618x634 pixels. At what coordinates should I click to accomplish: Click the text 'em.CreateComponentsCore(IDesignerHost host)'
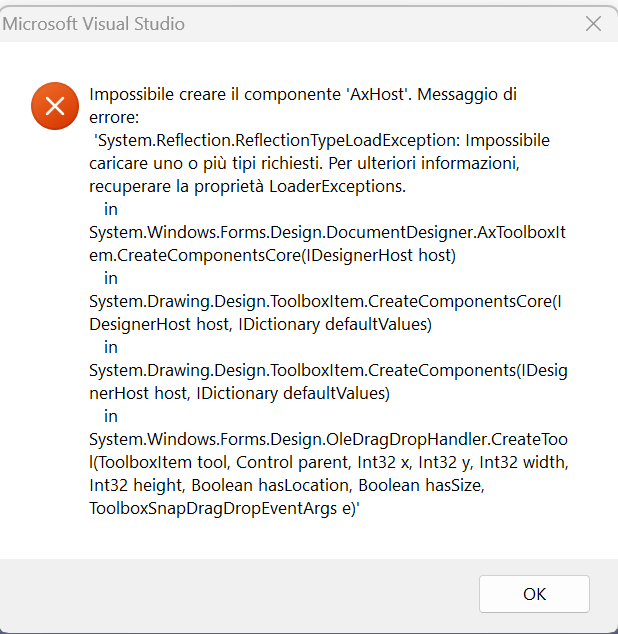273,256
